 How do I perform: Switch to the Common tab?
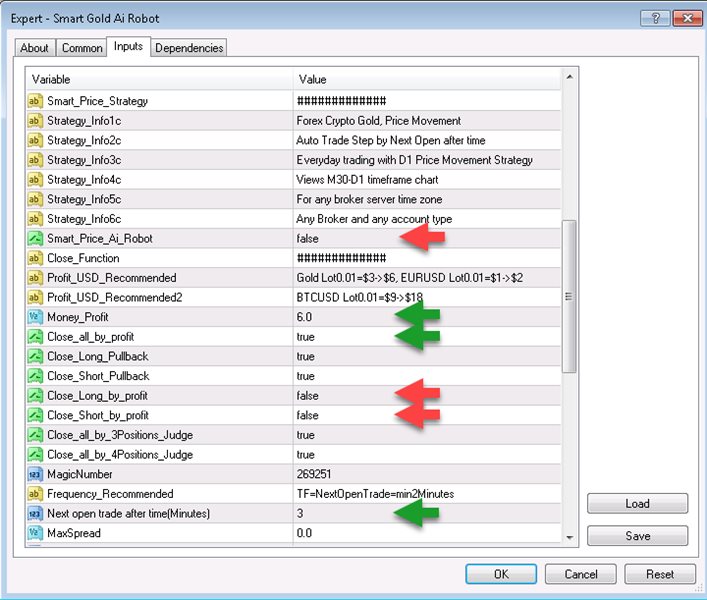coord(82,48)
